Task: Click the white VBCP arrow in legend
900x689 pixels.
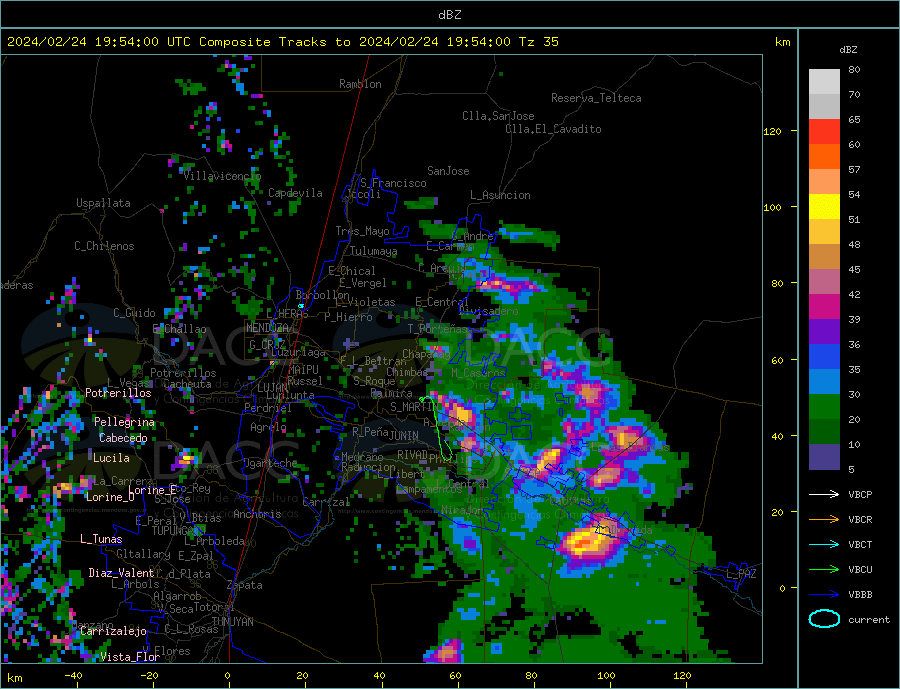Action: (x=824, y=494)
